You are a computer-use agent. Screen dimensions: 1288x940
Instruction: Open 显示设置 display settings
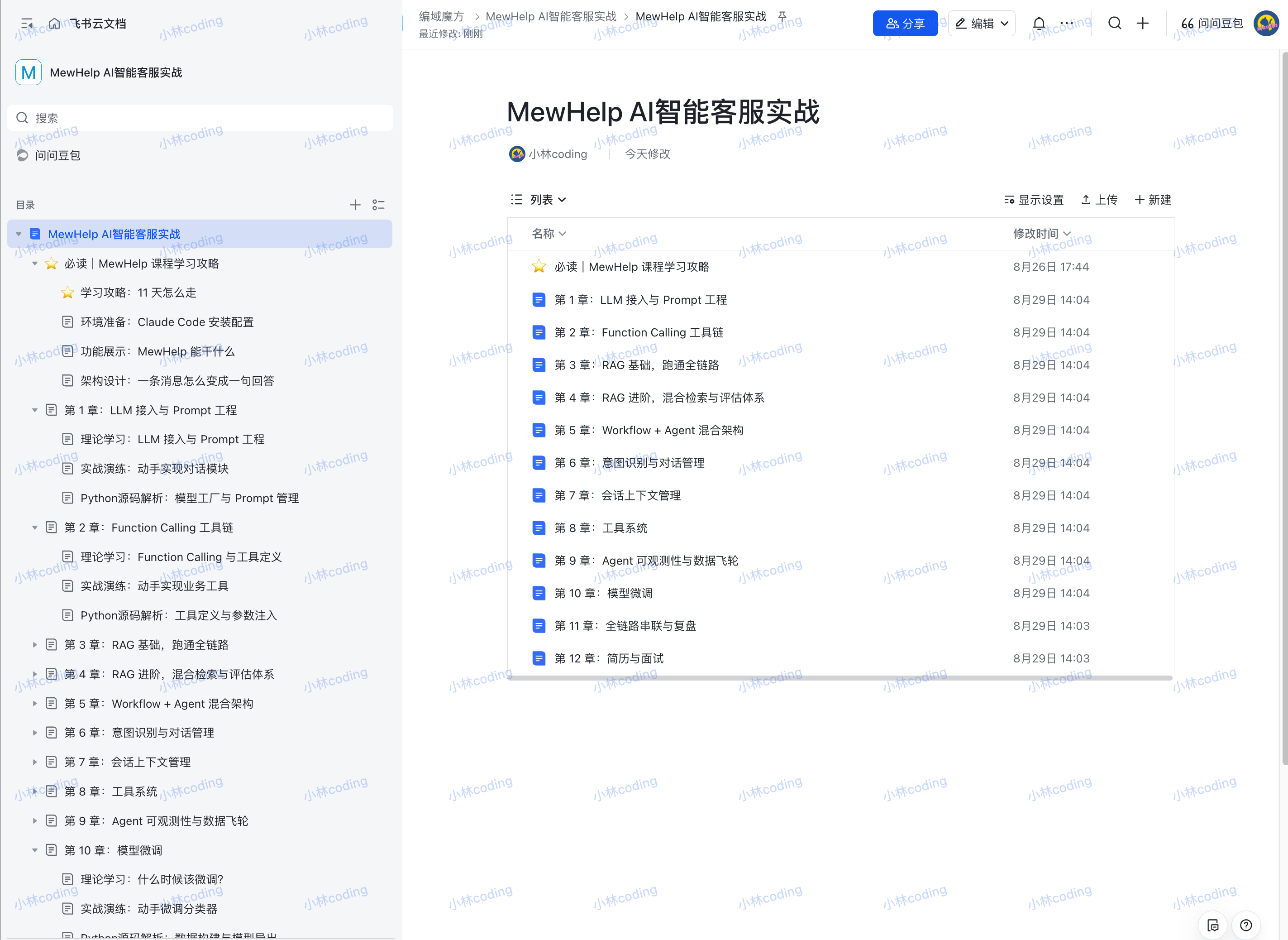click(x=1033, y=200)
